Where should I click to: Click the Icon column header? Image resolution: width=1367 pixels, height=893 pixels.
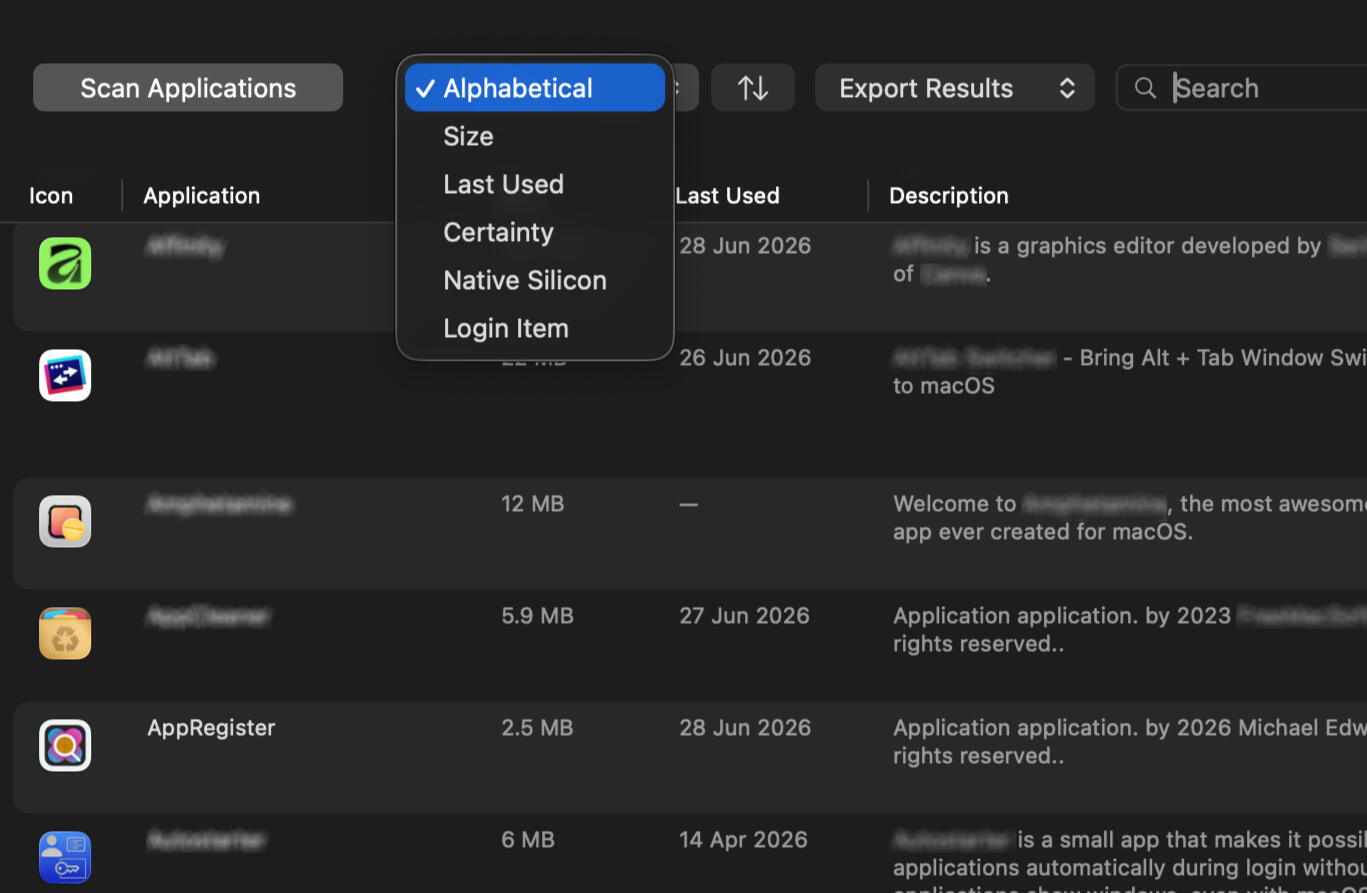[51, 196]
